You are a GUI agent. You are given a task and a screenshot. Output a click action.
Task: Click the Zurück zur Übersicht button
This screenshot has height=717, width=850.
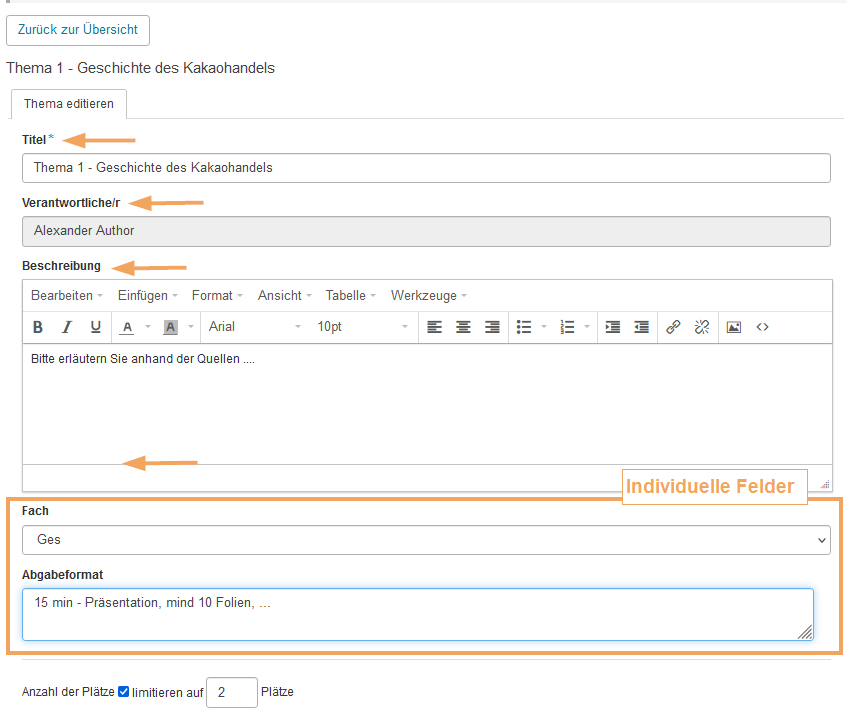point(78,30)
